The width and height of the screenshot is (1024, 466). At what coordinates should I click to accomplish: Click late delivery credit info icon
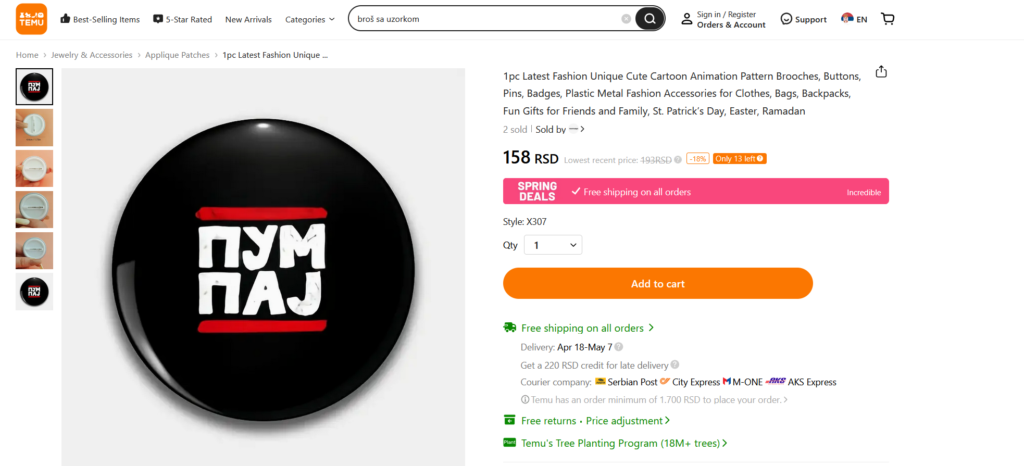point(675,365)
